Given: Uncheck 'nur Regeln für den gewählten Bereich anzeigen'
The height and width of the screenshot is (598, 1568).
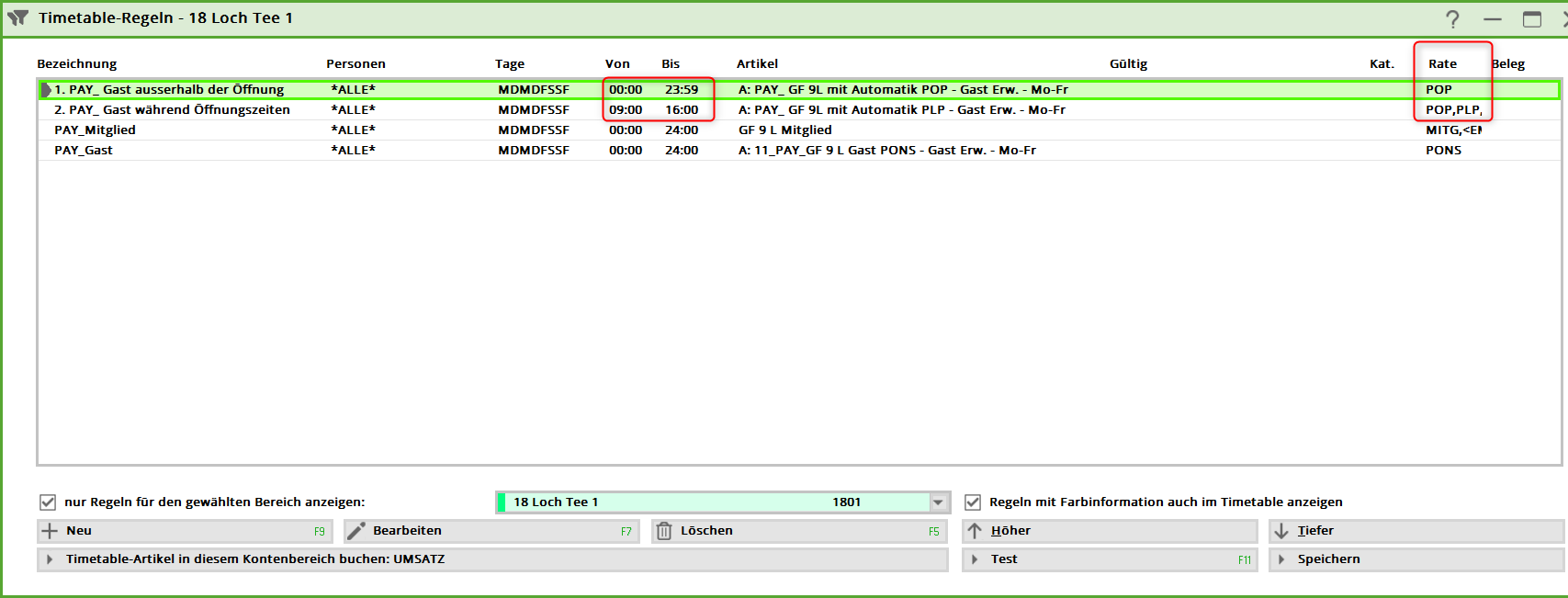Looking at the screenshot, I should coord(48,502).
